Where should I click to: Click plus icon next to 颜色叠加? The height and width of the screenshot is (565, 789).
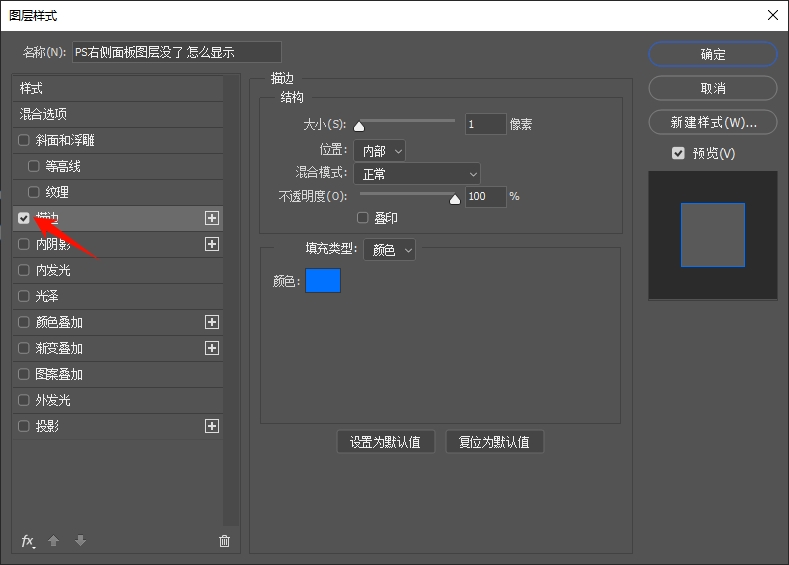coord(211,323)
